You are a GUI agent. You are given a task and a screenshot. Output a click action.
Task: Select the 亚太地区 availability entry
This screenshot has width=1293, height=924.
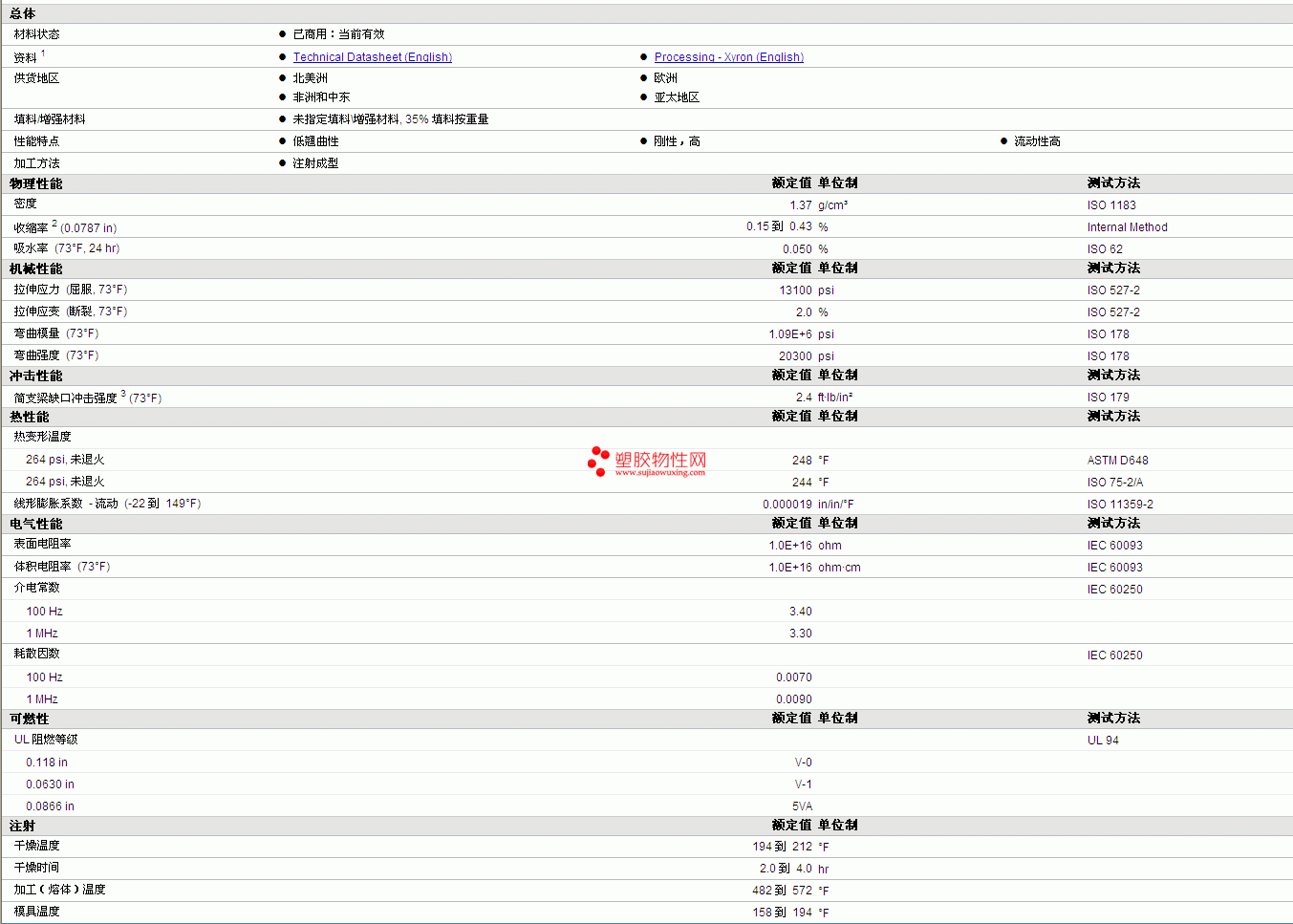pos(677,97)
